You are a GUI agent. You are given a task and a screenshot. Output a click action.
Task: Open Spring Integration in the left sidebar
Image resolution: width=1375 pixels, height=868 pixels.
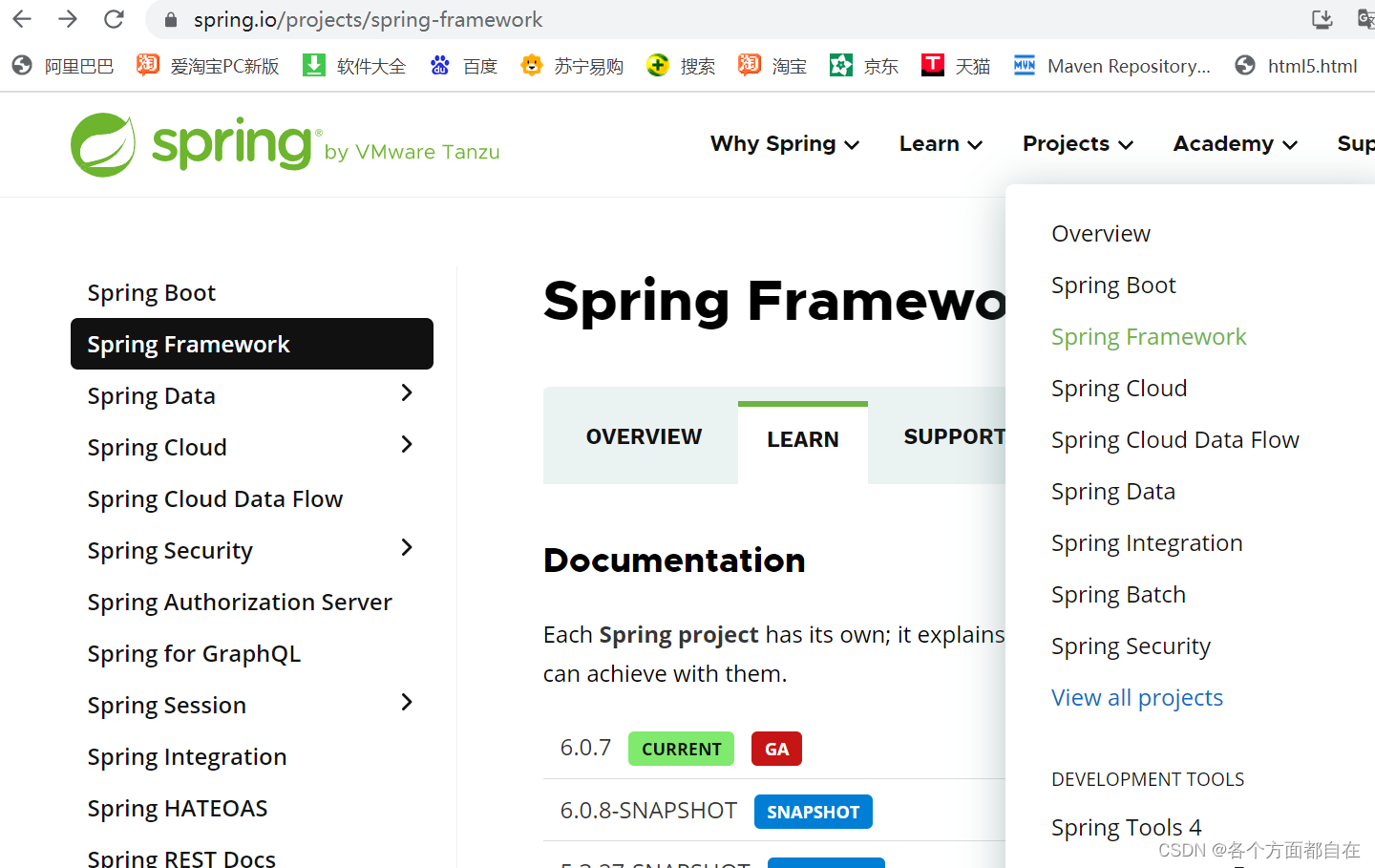click(187, 757)
